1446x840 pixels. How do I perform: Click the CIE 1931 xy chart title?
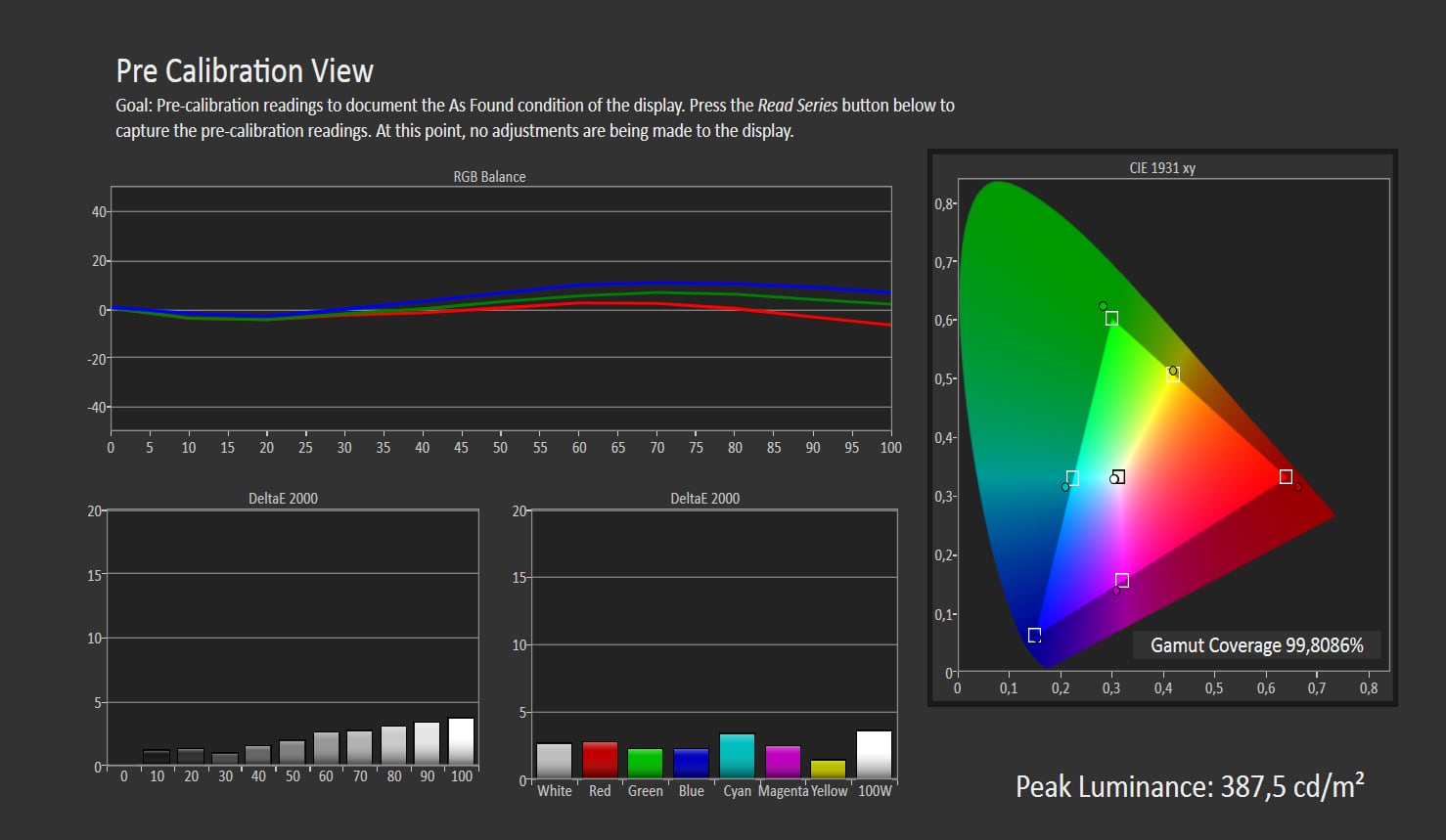(1162, 168)
